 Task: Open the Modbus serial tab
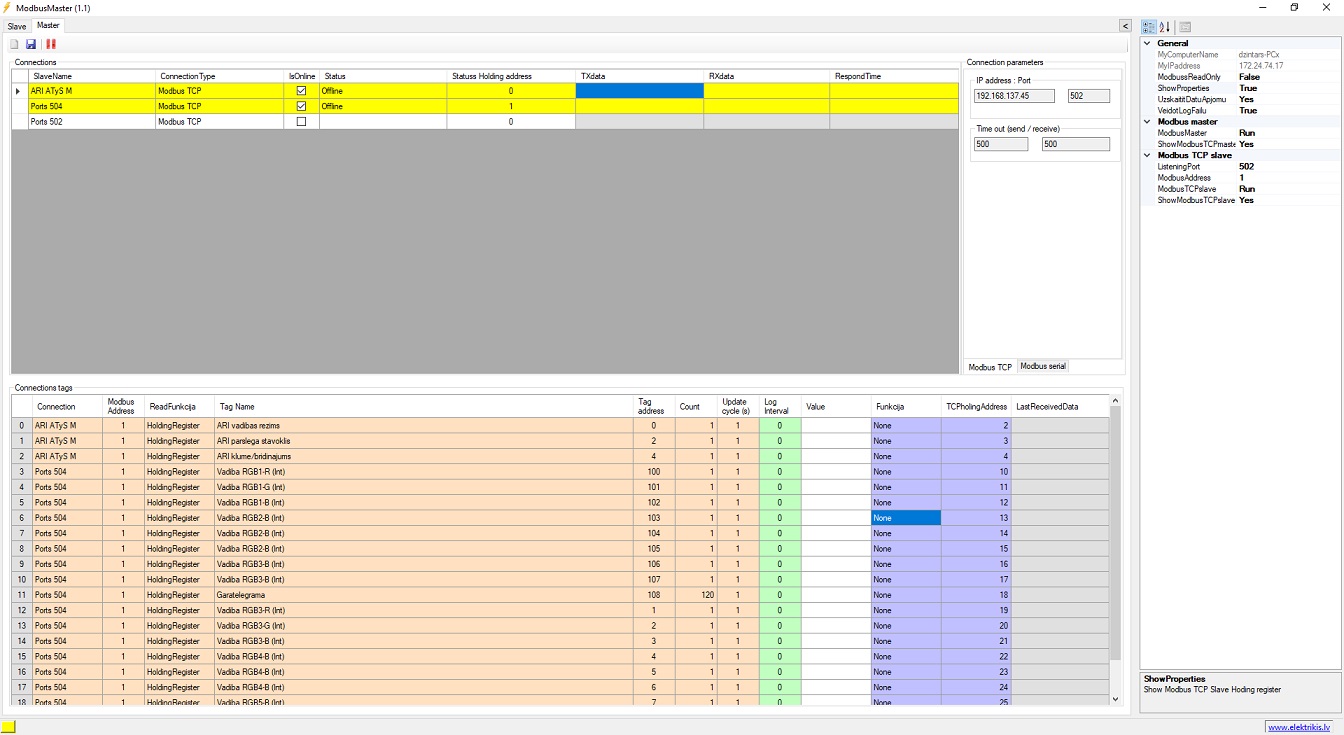click(1043, 367)
